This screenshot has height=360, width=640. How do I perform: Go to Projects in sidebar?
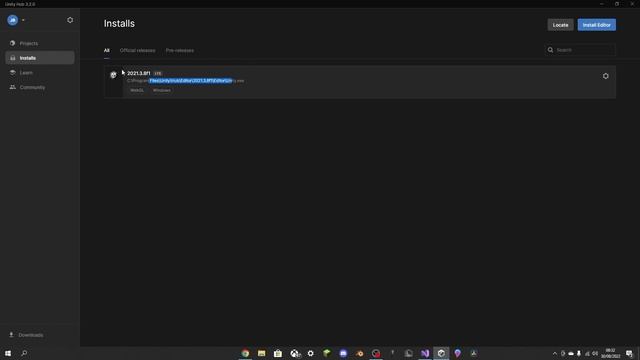[x=40, y=43]
